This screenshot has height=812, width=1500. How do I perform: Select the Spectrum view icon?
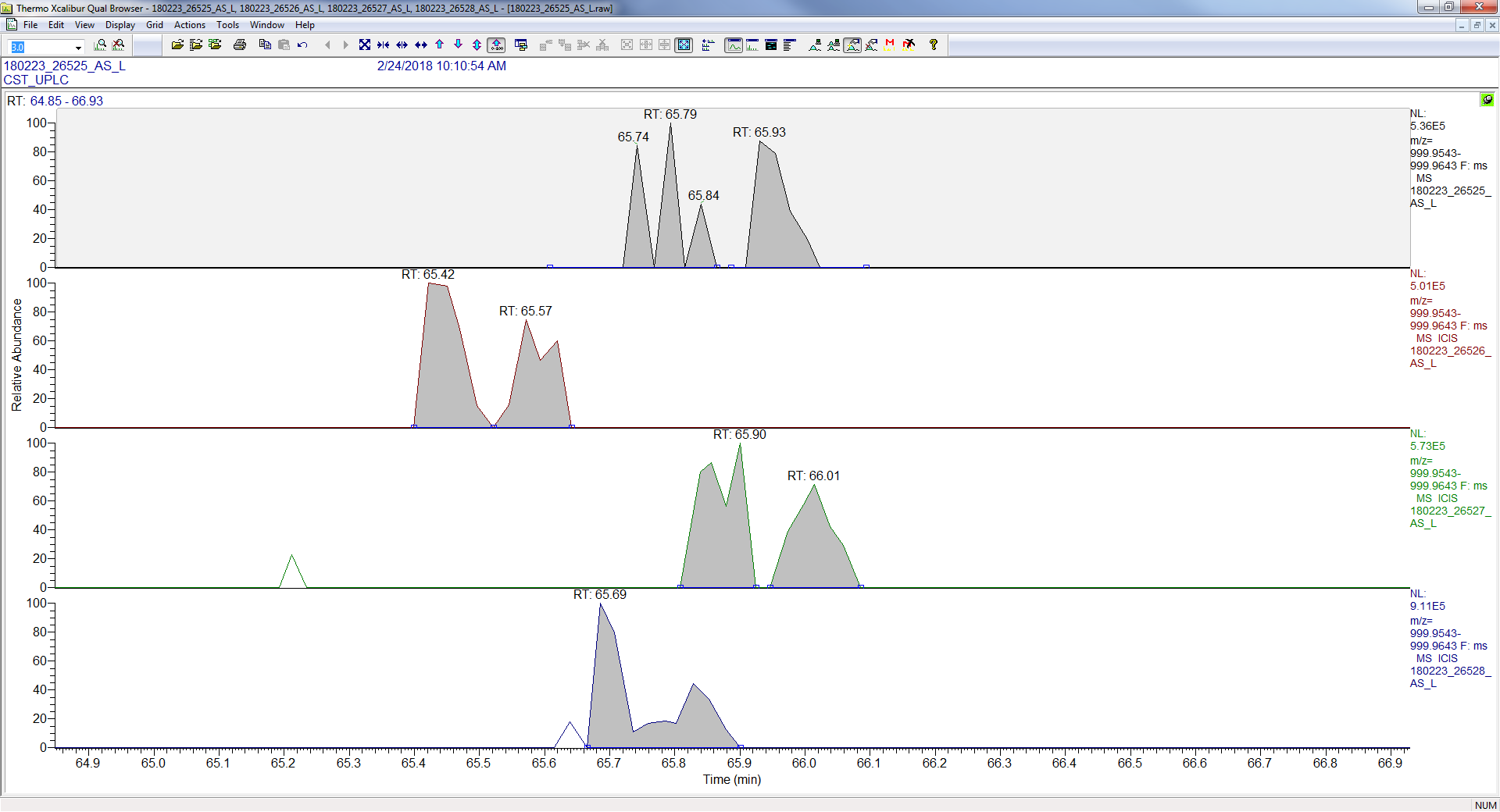(x=752, y=45)
